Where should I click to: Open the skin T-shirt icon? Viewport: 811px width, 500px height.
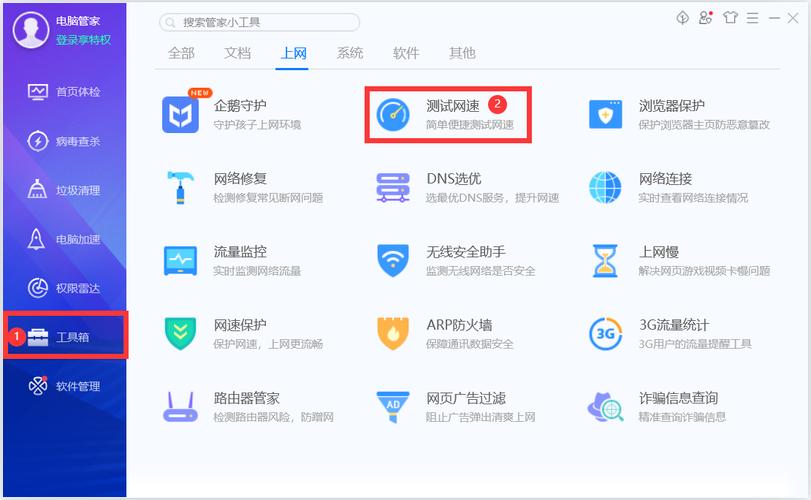tap(730, 18)
